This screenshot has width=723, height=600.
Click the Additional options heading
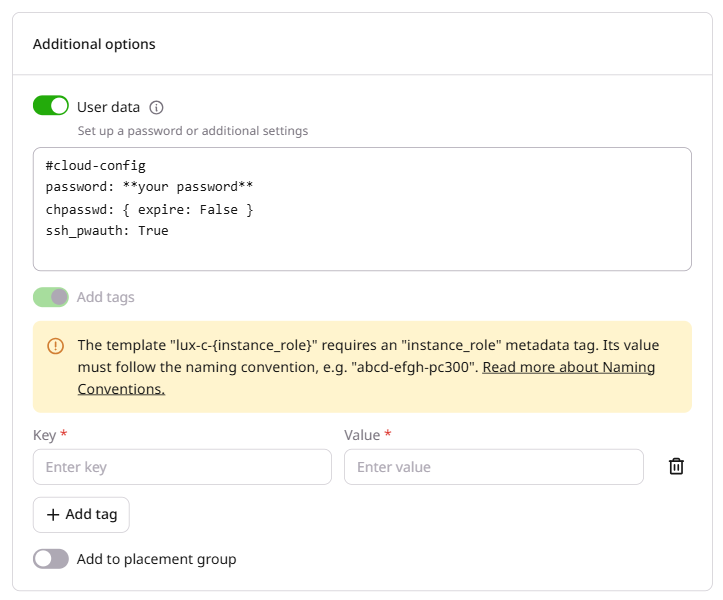[x=94, y=44]
